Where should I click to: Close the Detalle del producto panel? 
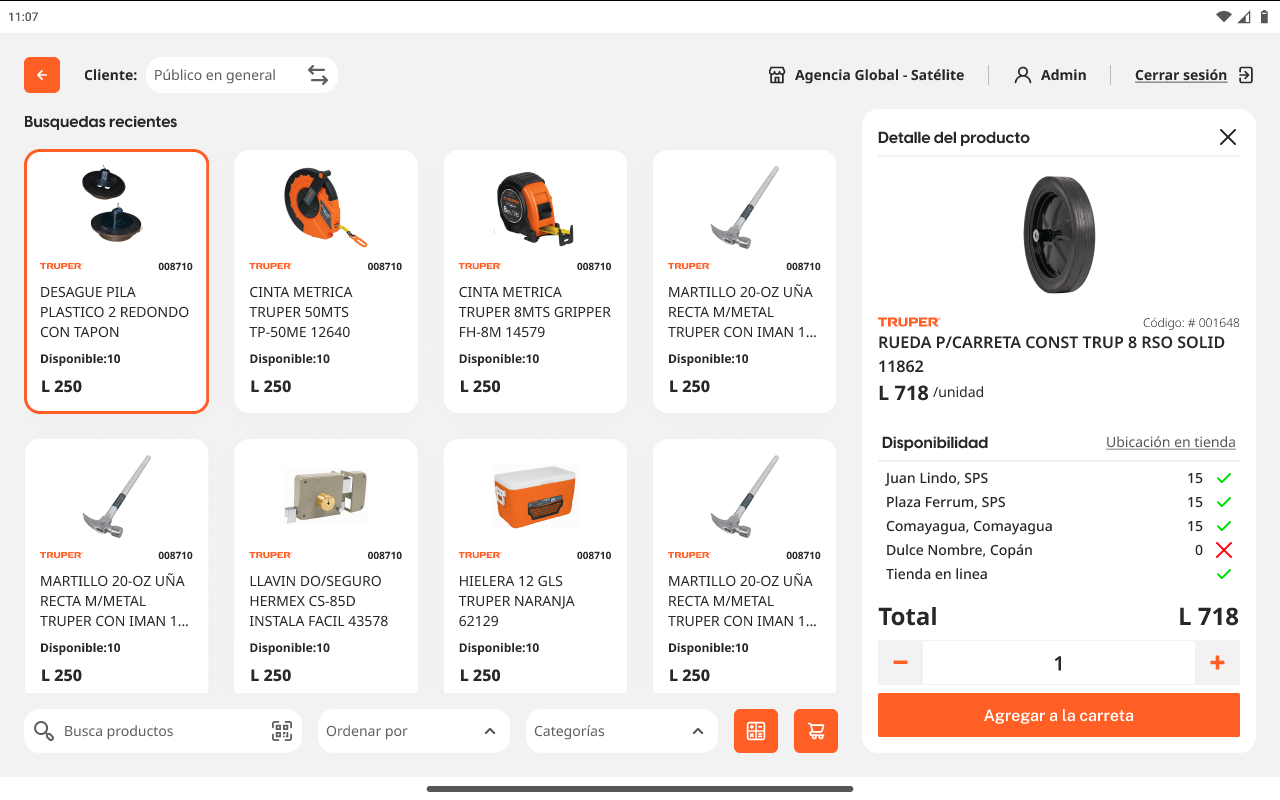point(1228,138)
